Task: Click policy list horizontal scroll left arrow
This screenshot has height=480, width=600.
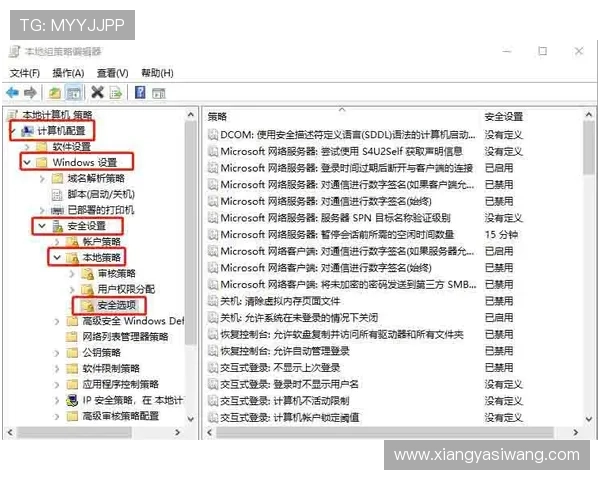Action: 209,433
